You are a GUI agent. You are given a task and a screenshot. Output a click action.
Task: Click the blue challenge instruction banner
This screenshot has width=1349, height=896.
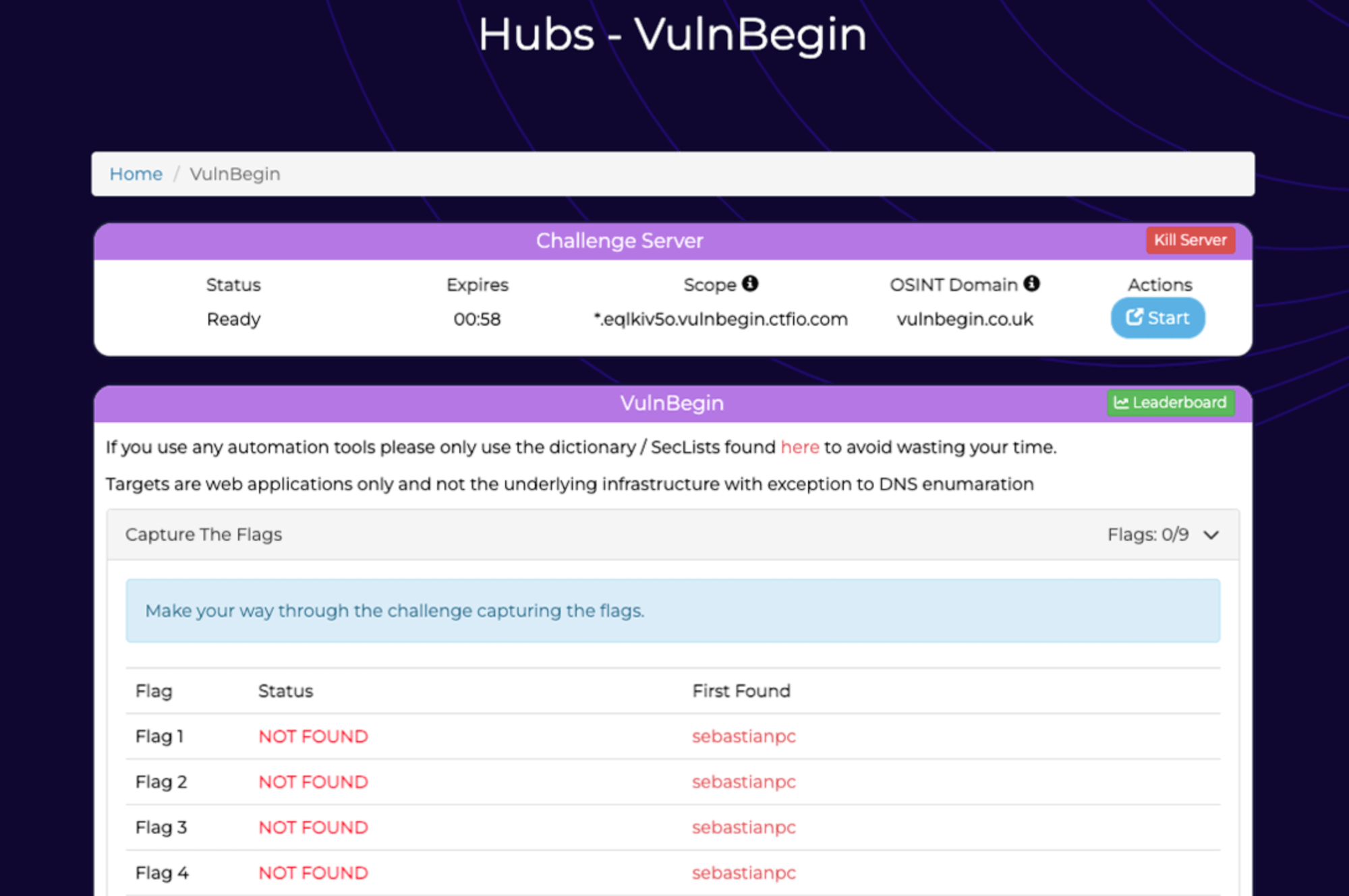(x=672, y=611)
